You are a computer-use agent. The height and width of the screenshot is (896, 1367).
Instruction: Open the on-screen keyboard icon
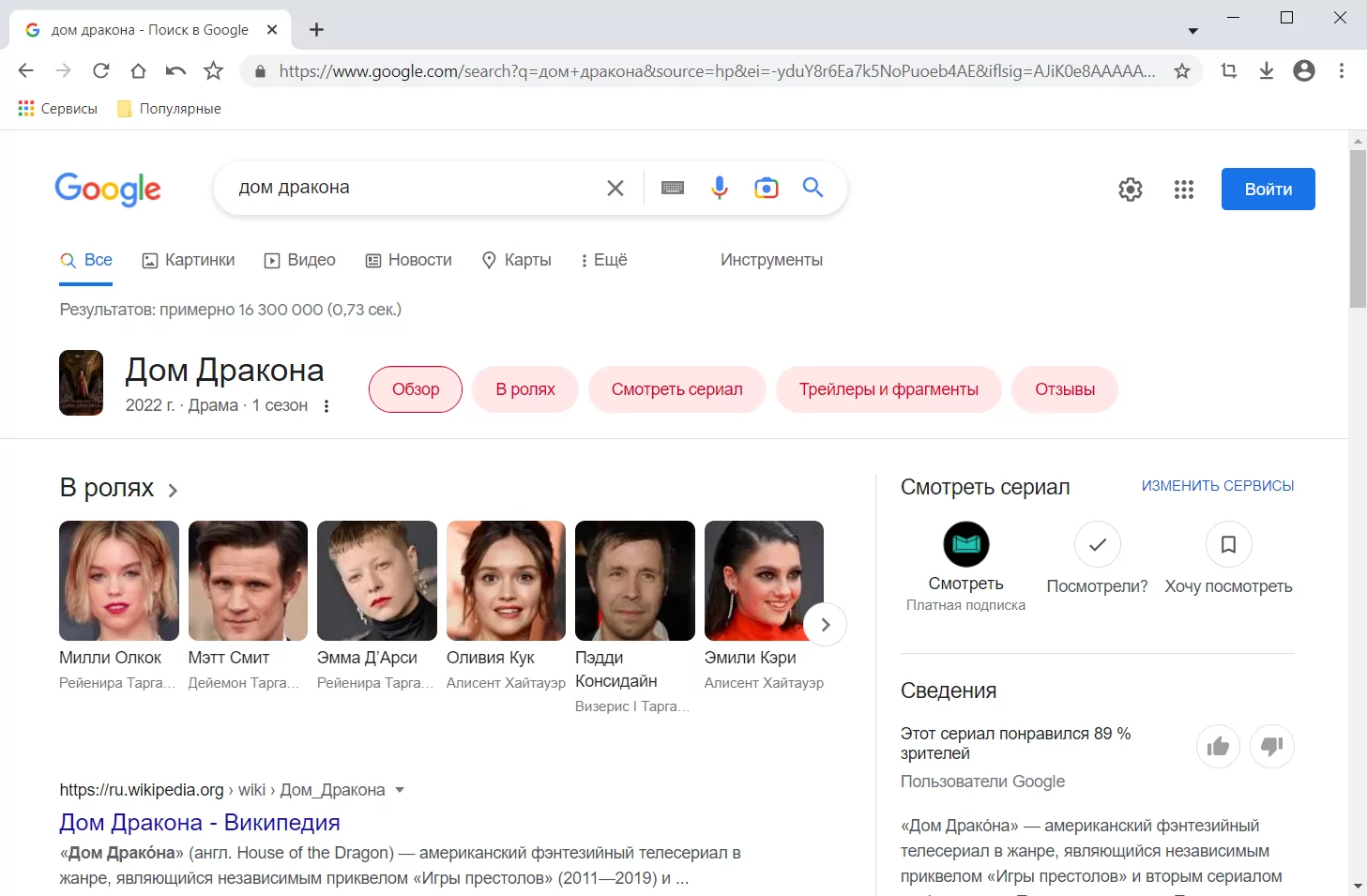(x=673, y=188)
